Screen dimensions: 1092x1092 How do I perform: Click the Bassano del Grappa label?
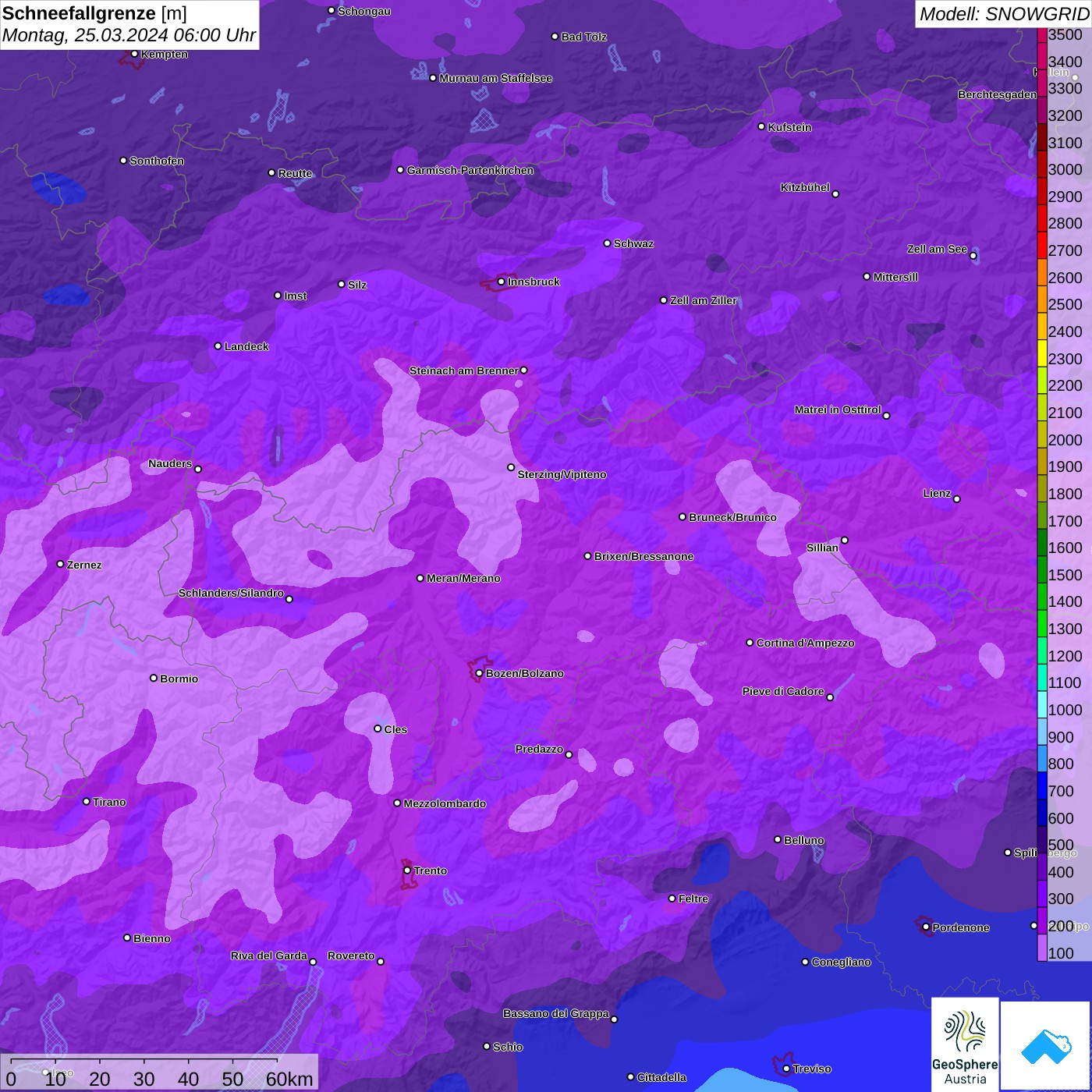coord(555,1013)
